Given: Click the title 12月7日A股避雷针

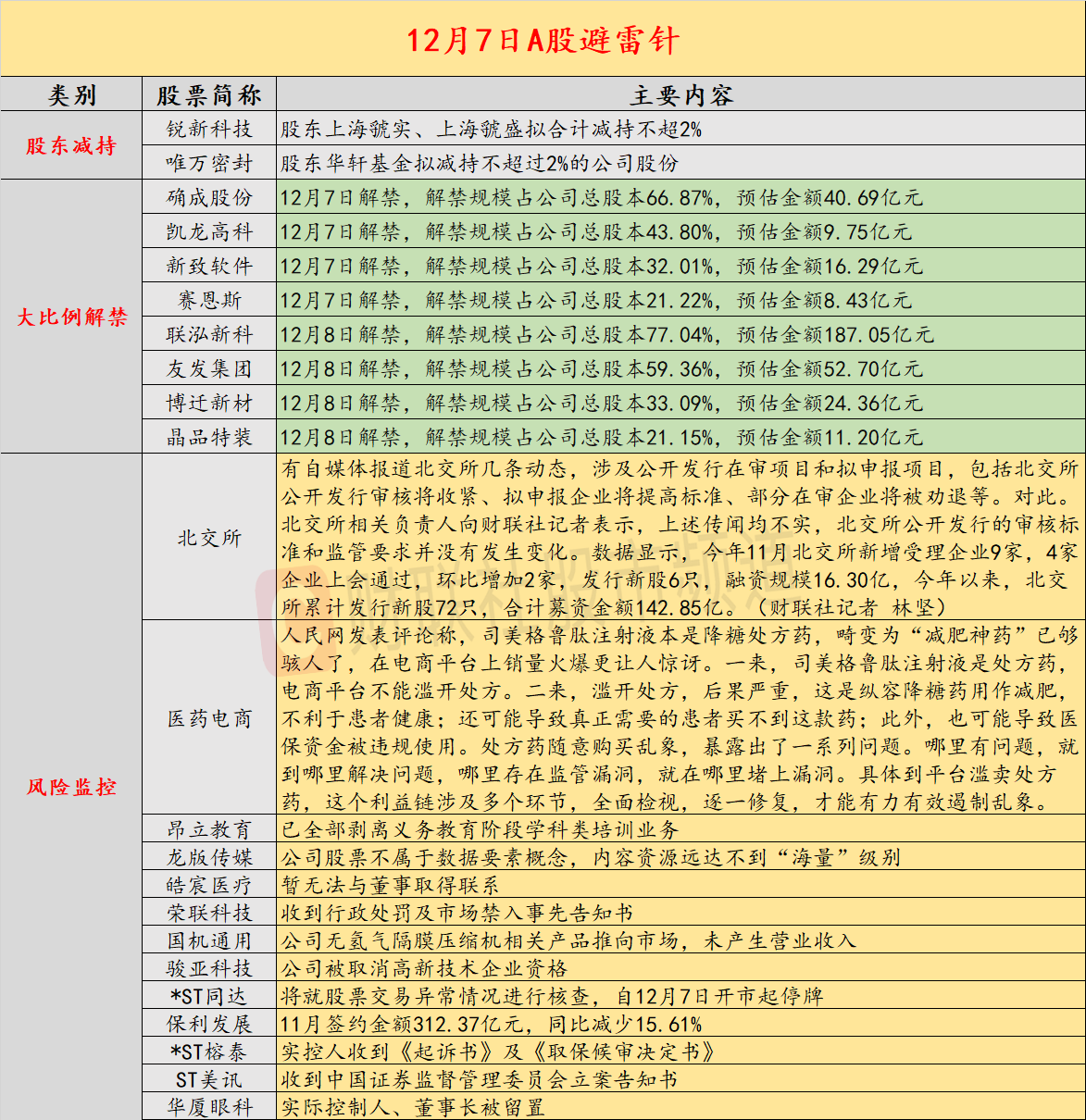Looking at the screenshot, I should point(543,40).
